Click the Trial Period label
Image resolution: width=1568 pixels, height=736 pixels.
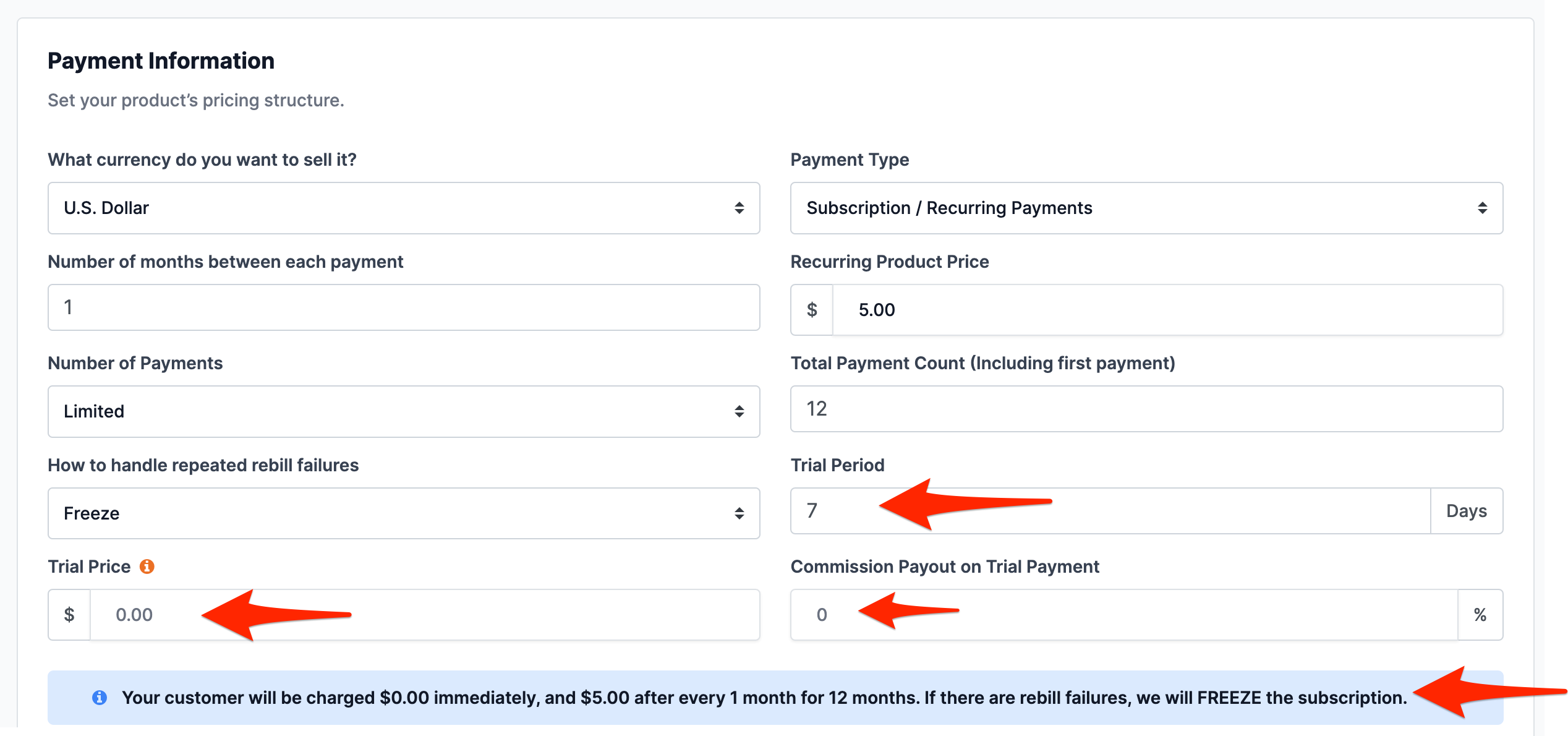[837, 465]
